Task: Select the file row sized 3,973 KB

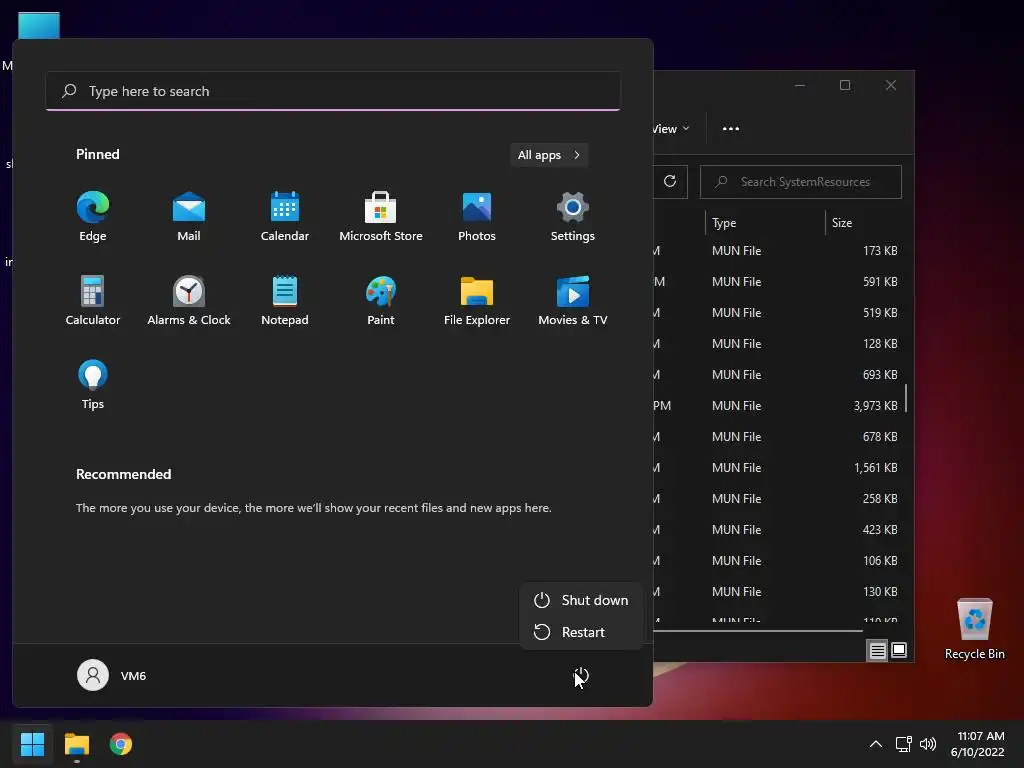Action: click(x=778, y=406)
